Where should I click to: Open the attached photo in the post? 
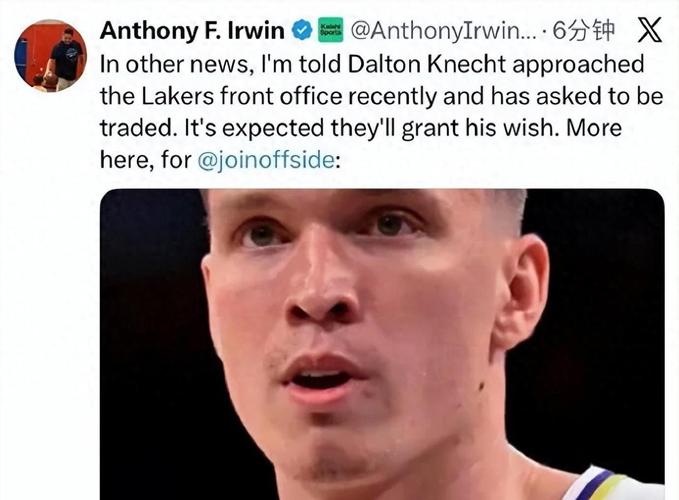click(382, 344)
